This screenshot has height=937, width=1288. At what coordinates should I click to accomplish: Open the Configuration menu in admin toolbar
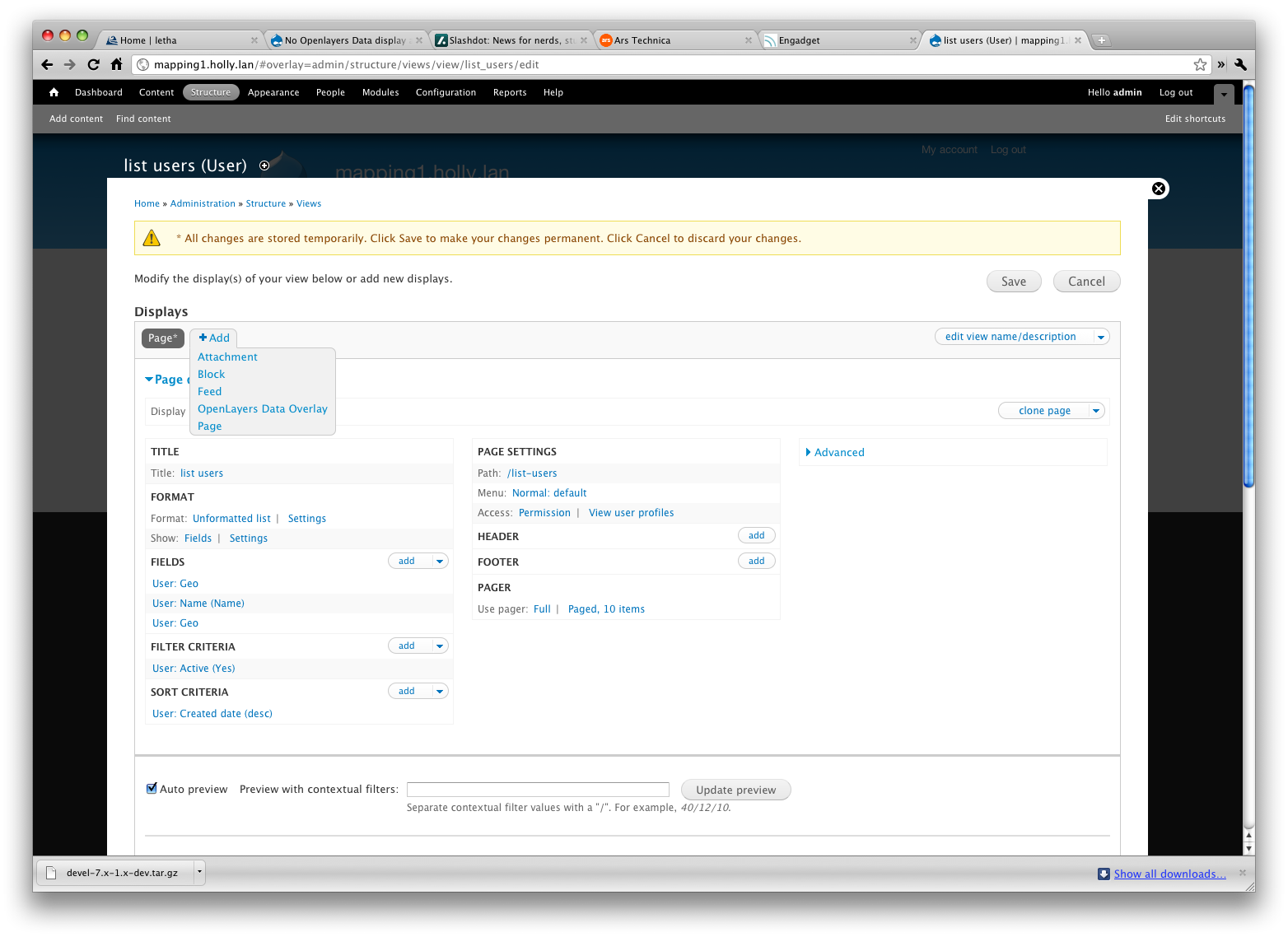[446, 93]
